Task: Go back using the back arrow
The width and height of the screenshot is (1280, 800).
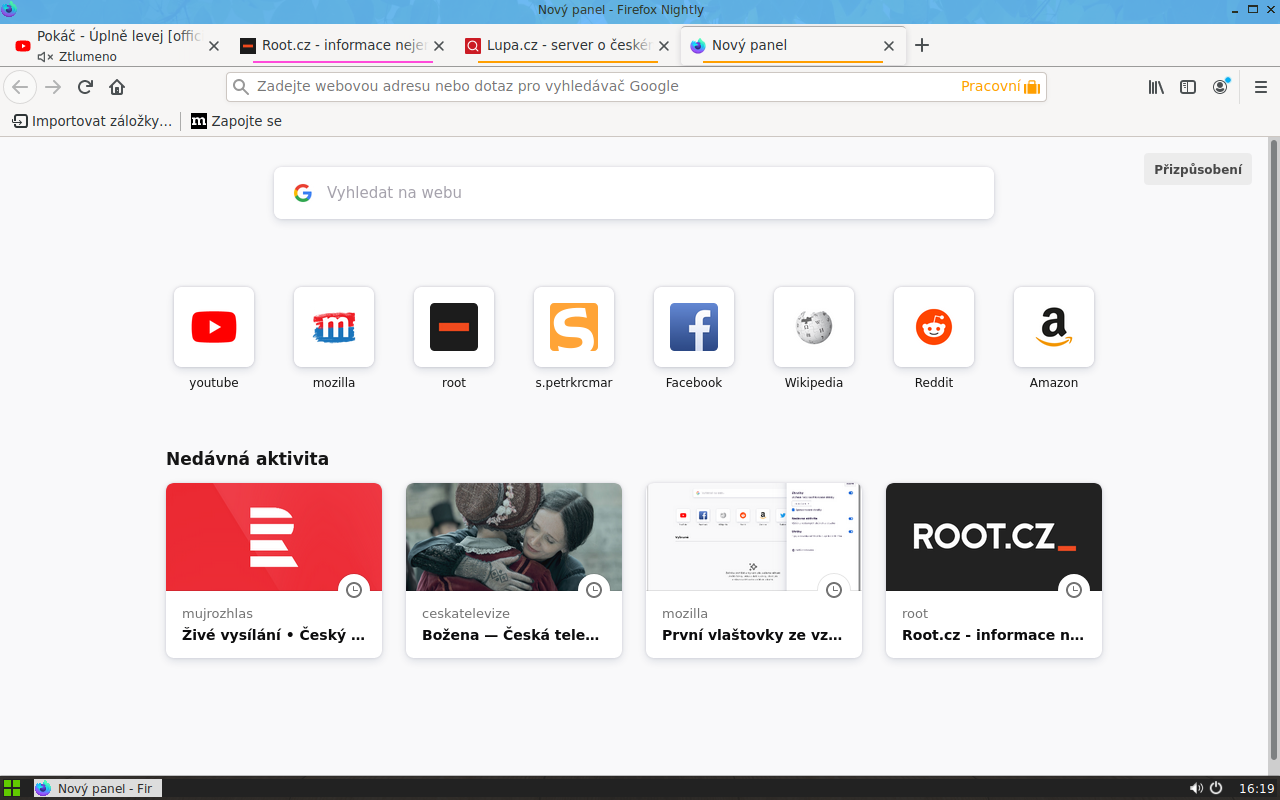Action: click(20, 87)
